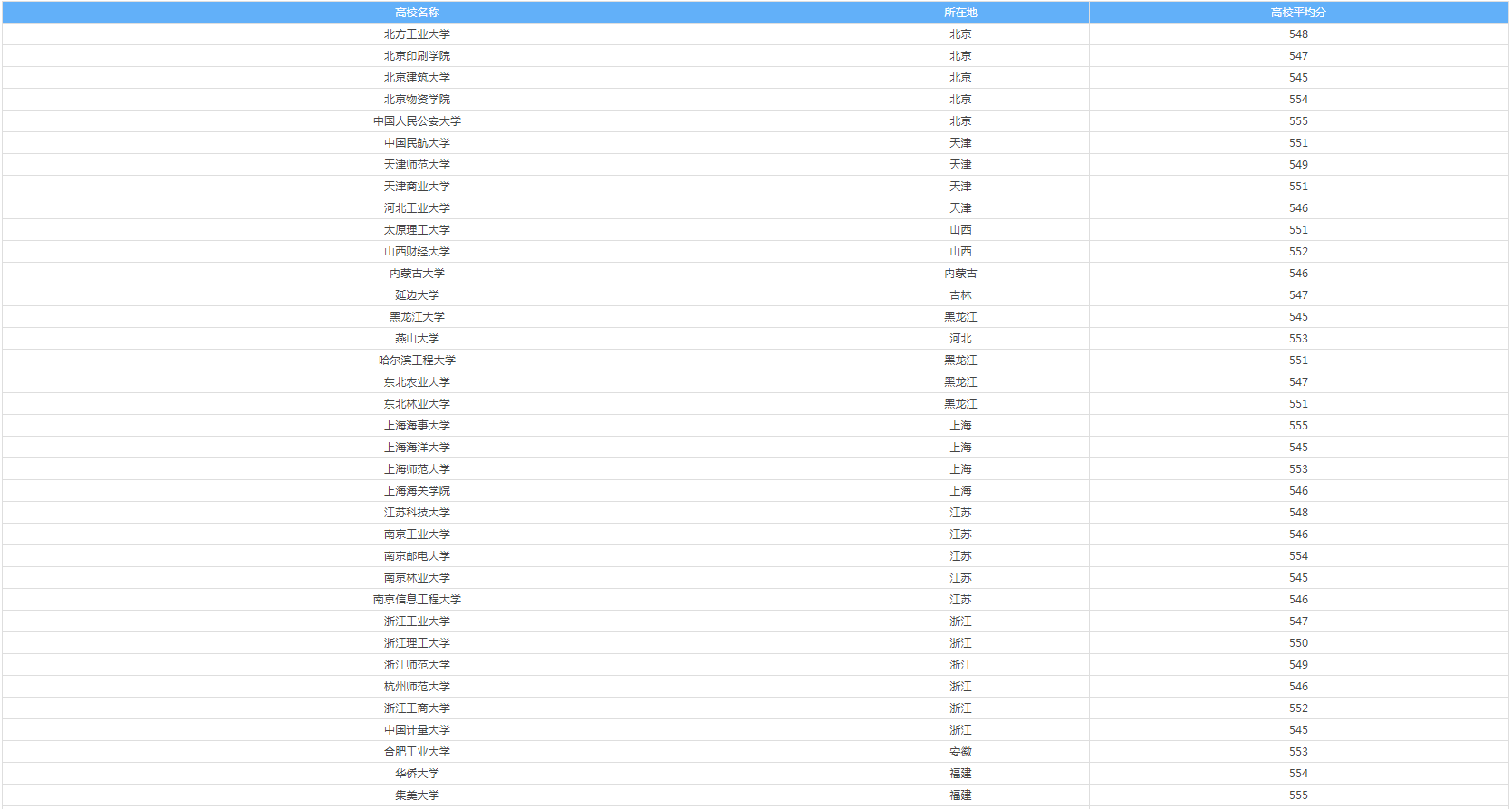Select 集美大学 in the last row

(x=417, y=795)
